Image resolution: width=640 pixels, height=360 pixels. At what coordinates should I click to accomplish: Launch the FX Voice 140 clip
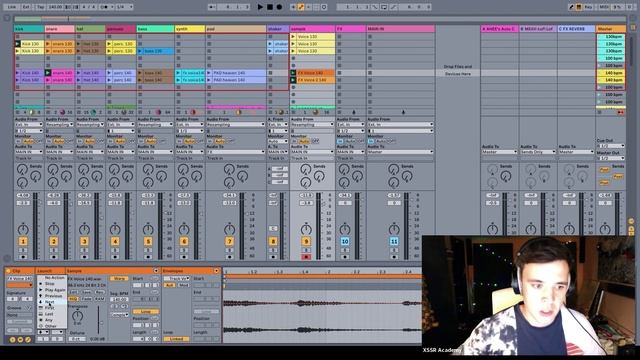click(x=293, y=73)
